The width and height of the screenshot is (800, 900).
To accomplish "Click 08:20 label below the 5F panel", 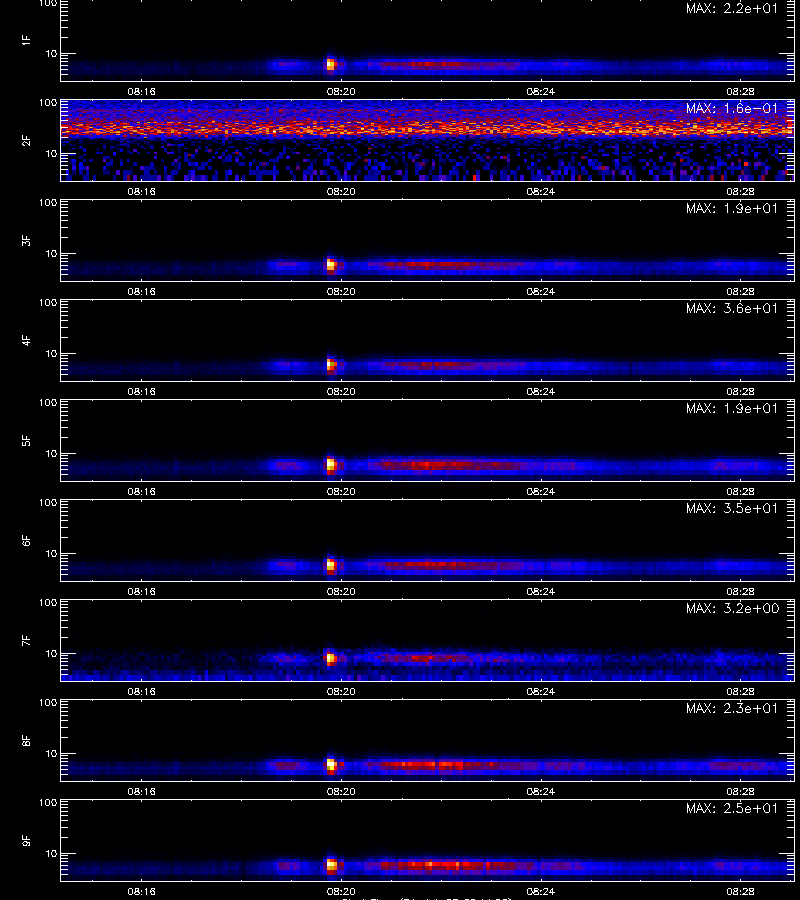I will click(341, 491).
